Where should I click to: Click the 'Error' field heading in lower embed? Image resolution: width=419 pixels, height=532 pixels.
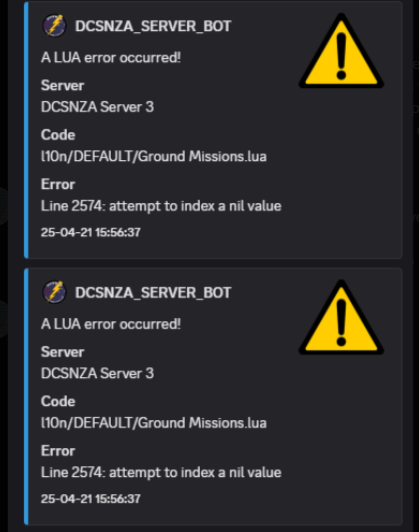tap(58, 451)
